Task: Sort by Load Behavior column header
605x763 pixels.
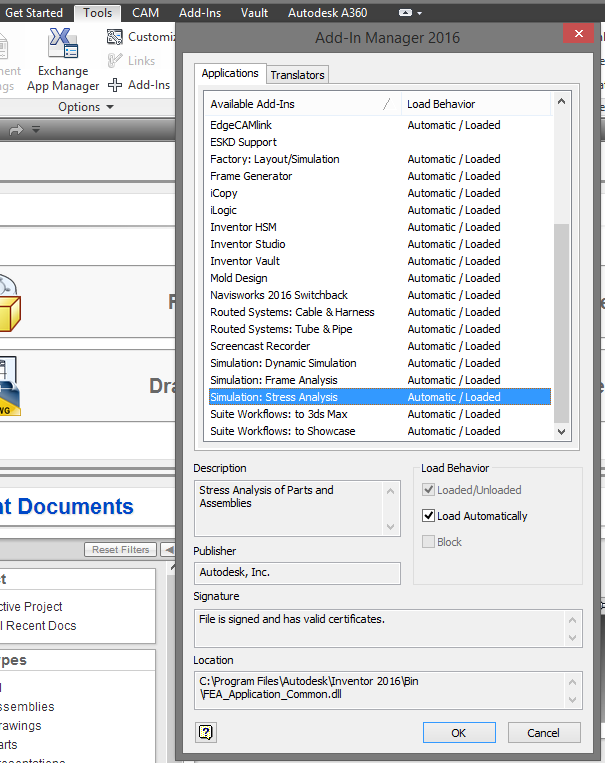Action: pos(477,104)
